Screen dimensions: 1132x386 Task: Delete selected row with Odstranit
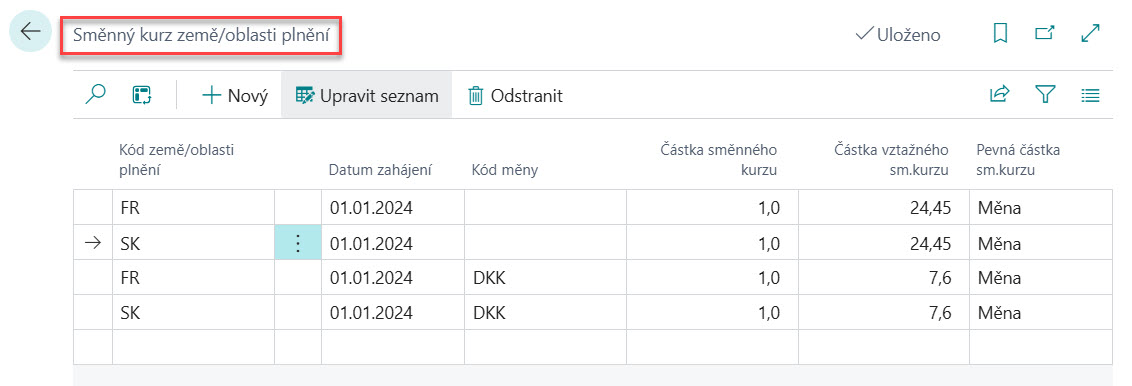click(515, 95)
